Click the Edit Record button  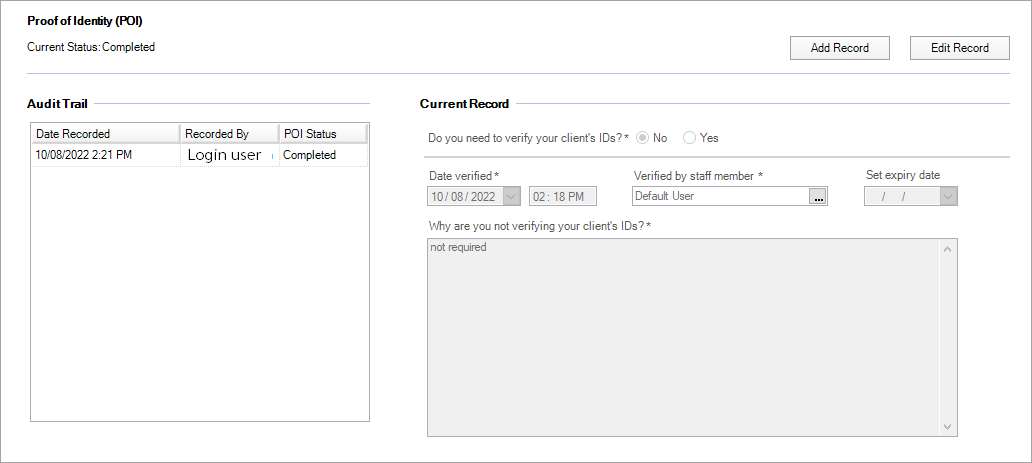[959, 48]
